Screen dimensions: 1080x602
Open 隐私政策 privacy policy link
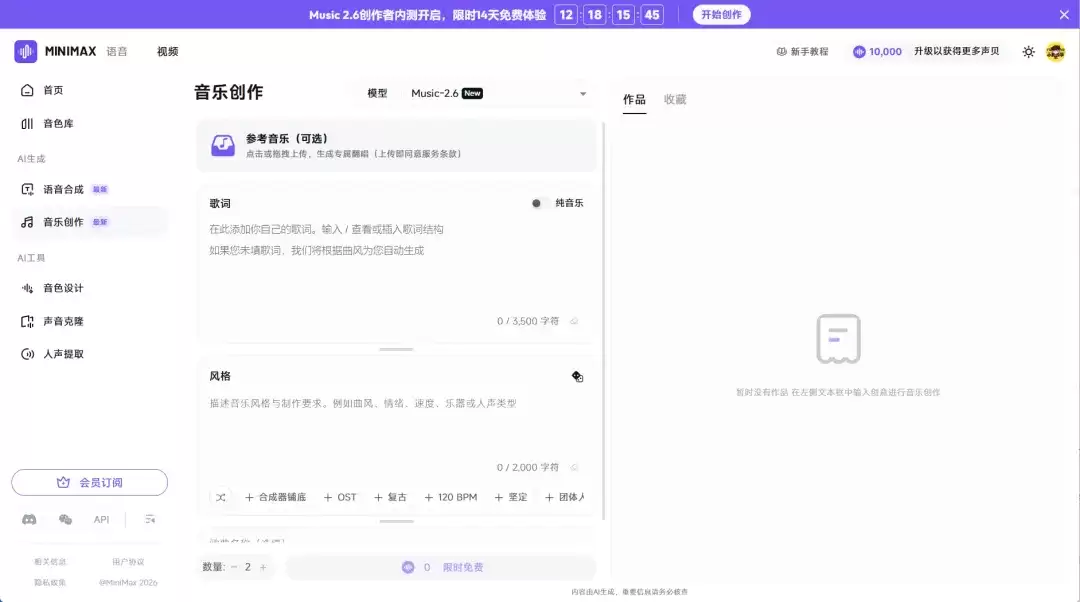(50, 583)
